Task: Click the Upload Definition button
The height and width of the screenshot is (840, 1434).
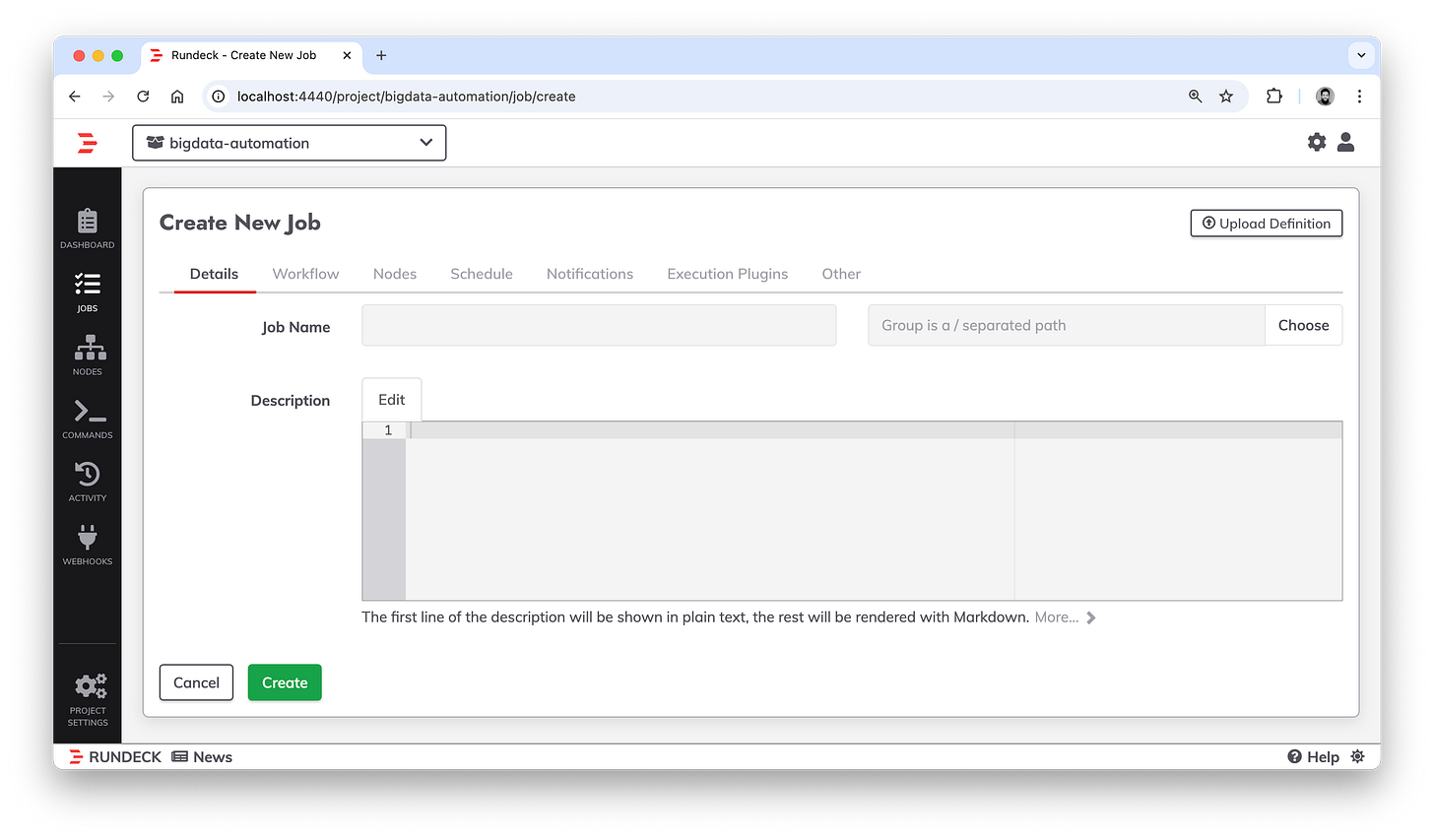Action: [x=1267, y=224]
